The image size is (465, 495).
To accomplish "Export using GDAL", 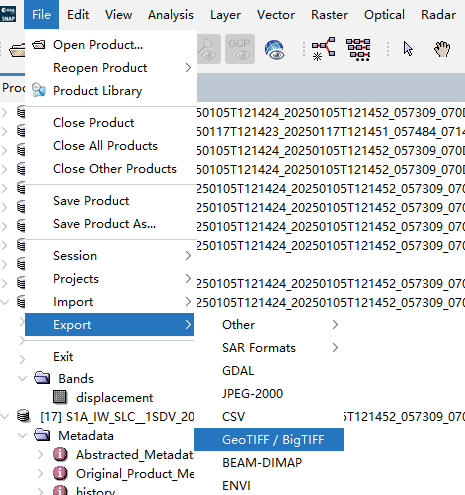I will (269, 371).
